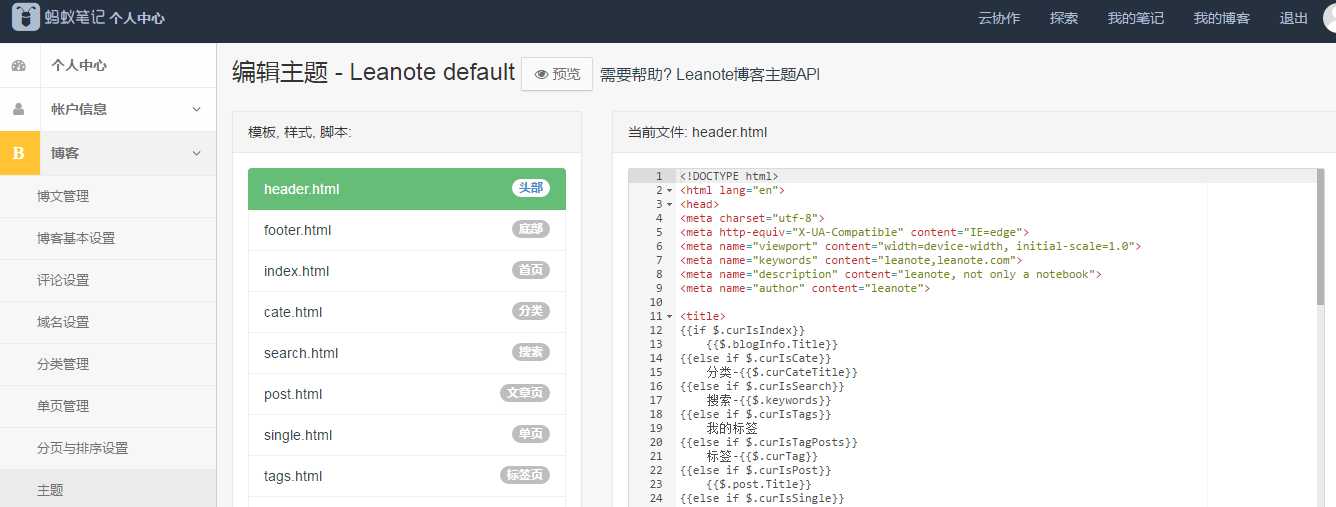Click the meta viewport line in the editor

click(x=910, y=246)
